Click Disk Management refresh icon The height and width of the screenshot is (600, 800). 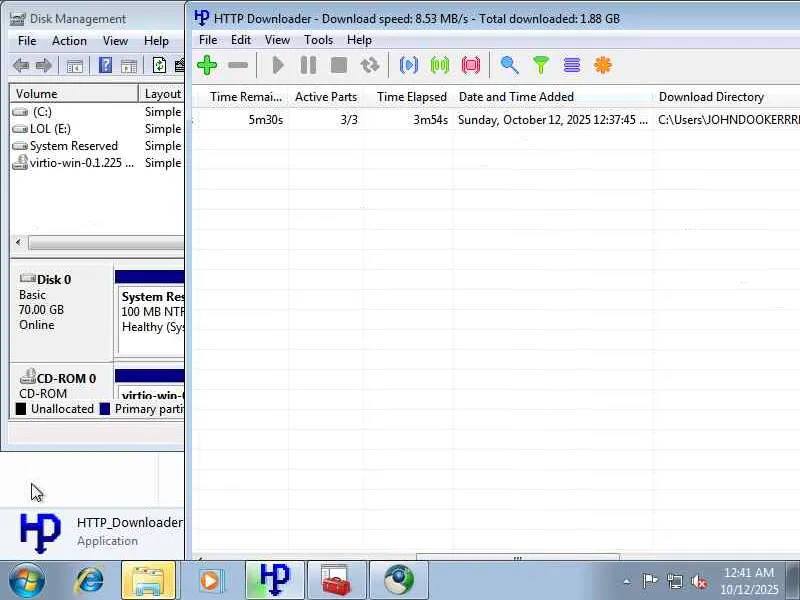click(x=159, y=65)
